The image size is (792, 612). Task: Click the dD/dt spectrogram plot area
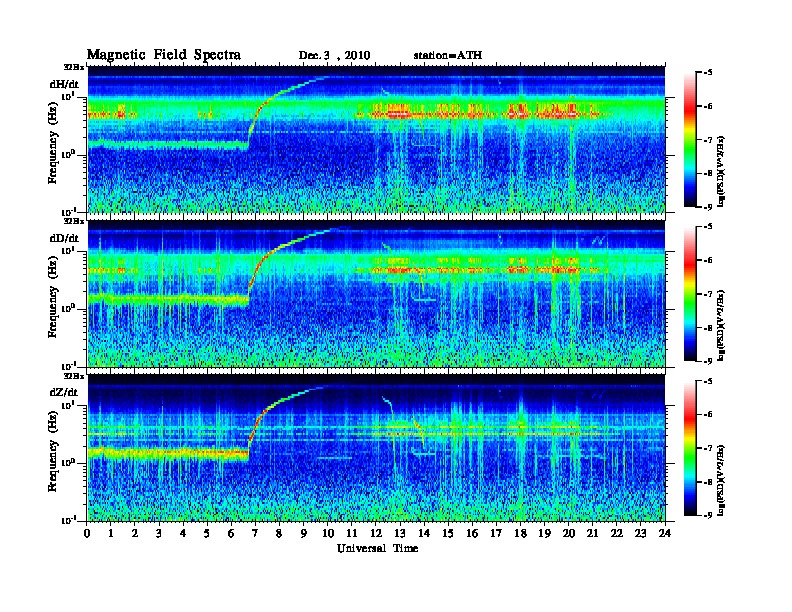tap(376, 293)
